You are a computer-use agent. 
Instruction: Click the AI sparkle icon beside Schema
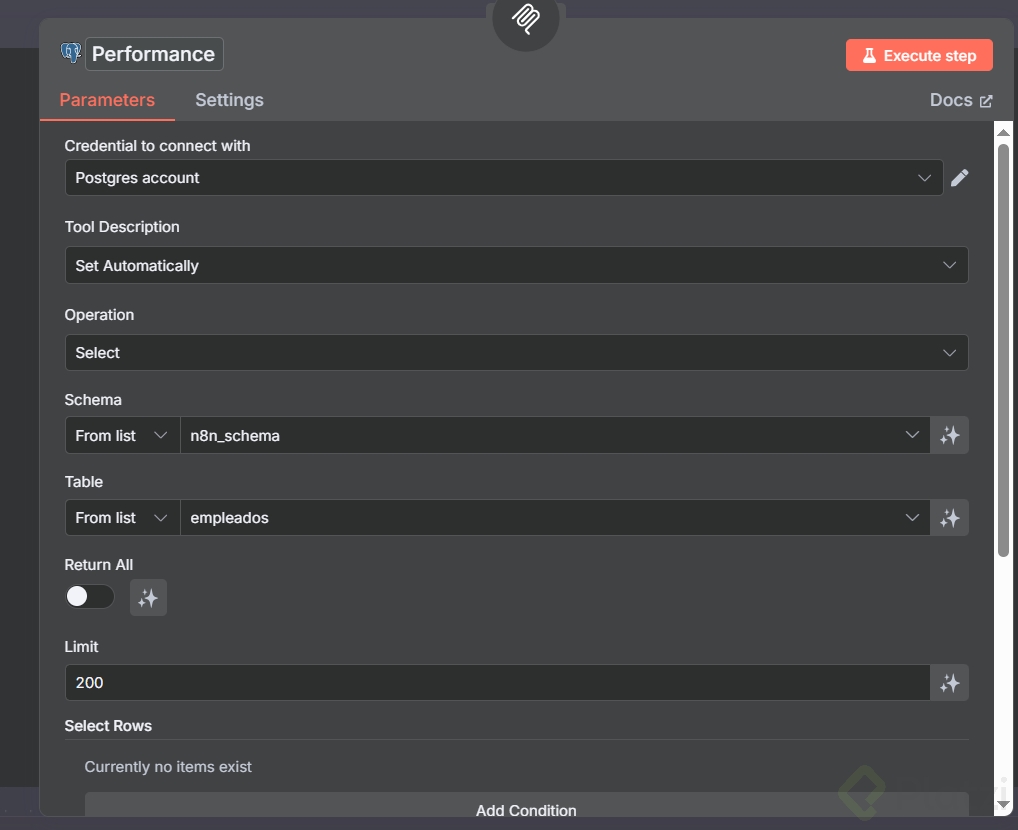click(950, 435)
